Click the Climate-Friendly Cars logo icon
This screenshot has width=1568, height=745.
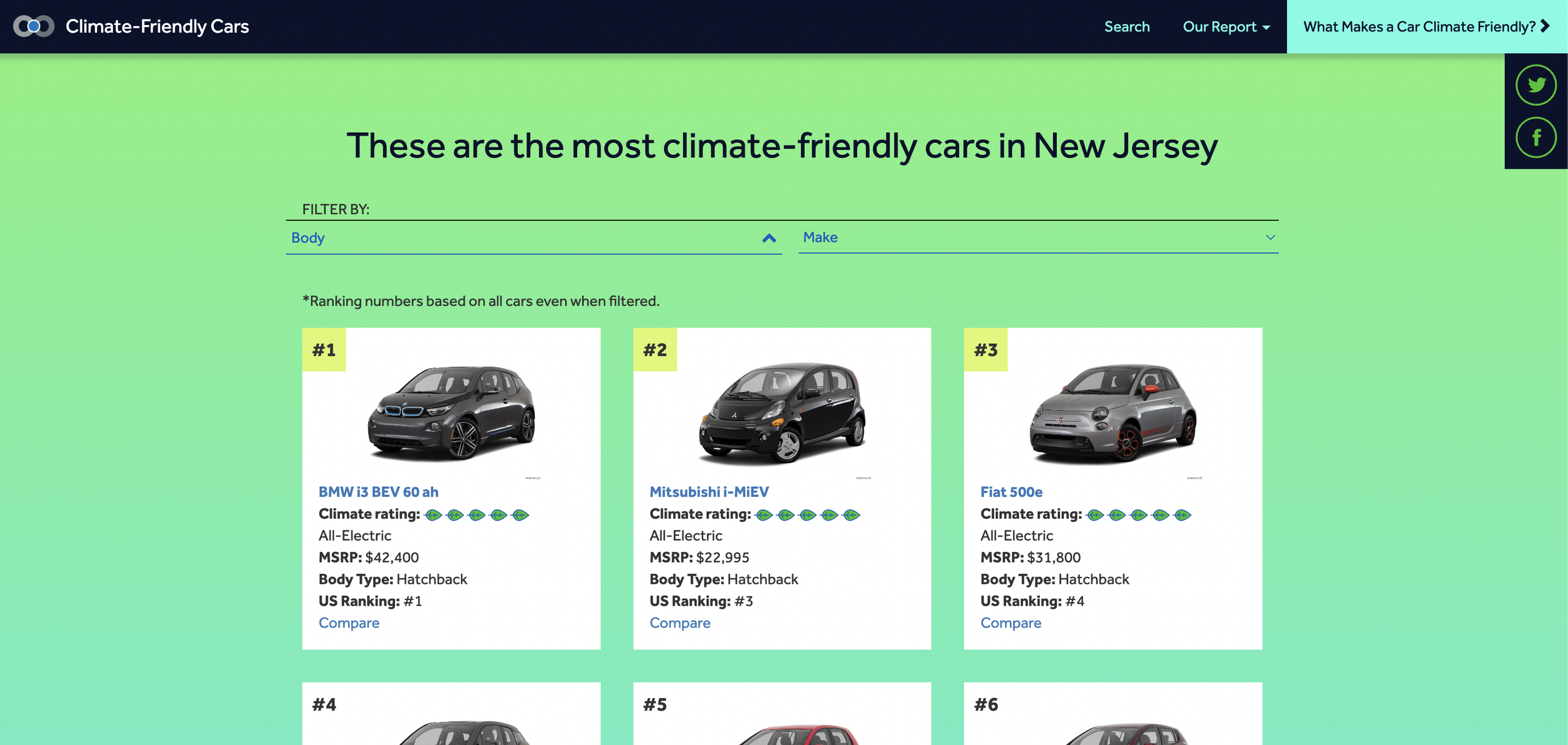point(34,26)
